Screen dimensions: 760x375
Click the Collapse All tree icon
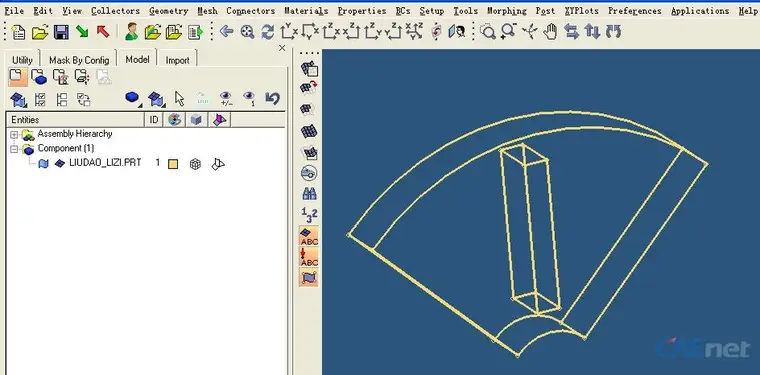click(62, 99)
